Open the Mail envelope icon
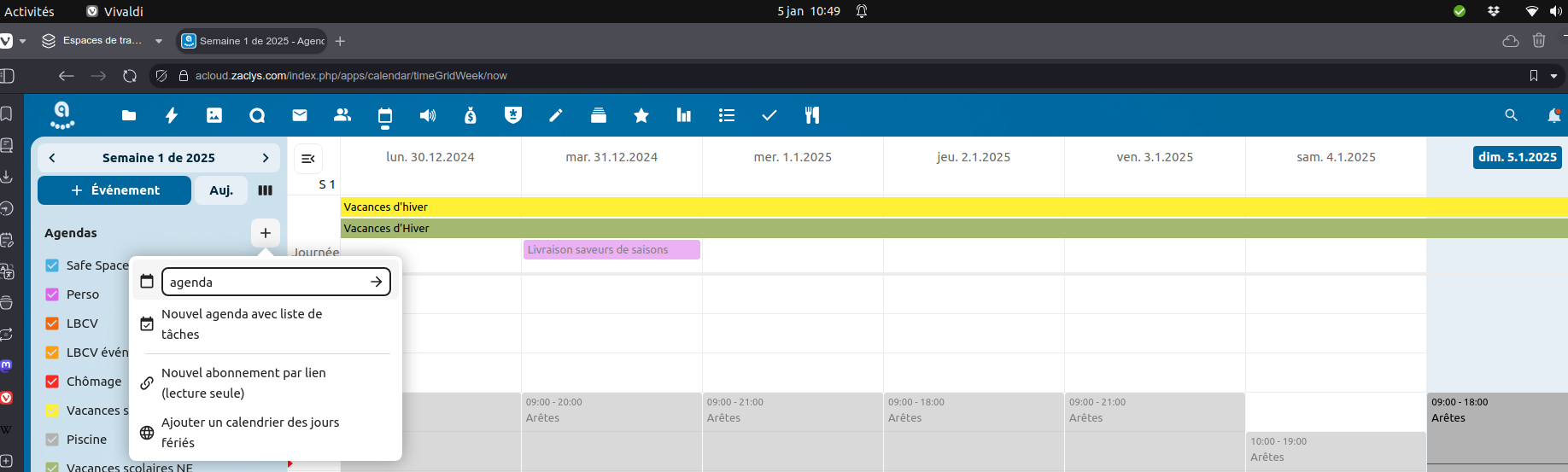Screen dimensions: 1568x472 click(300, 115)
